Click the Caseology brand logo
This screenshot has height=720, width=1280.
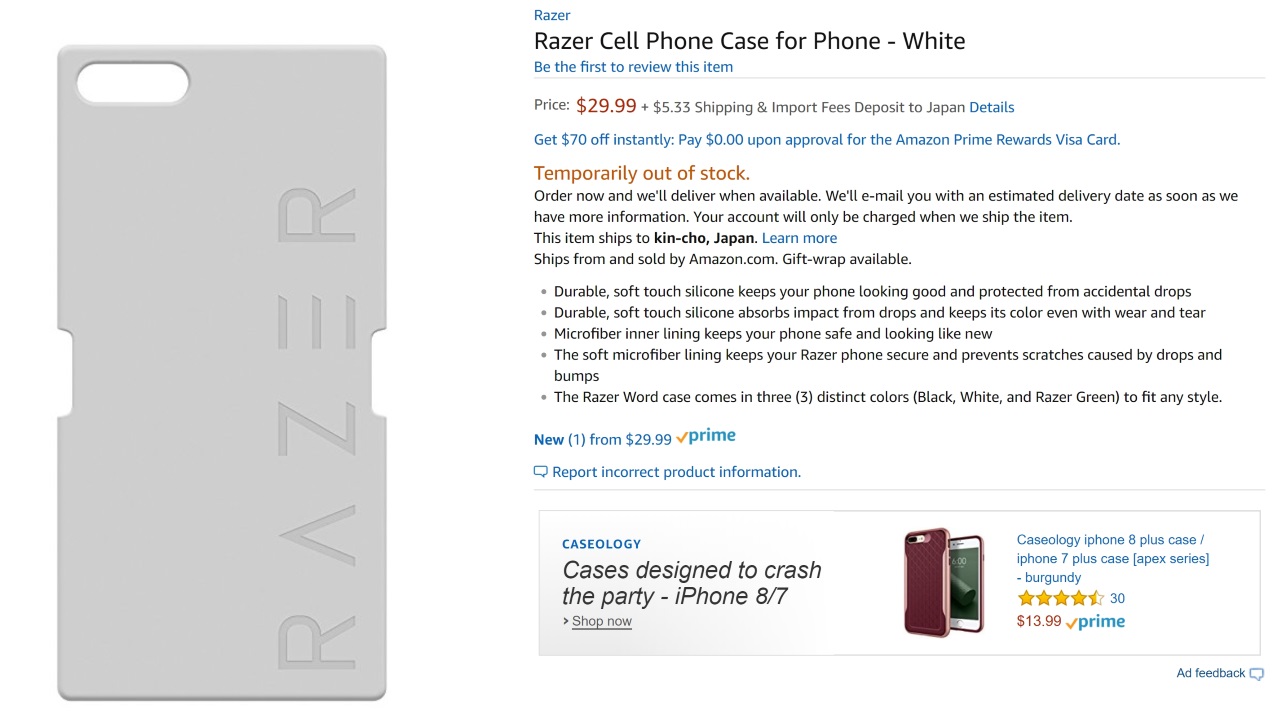pos(601,544)
